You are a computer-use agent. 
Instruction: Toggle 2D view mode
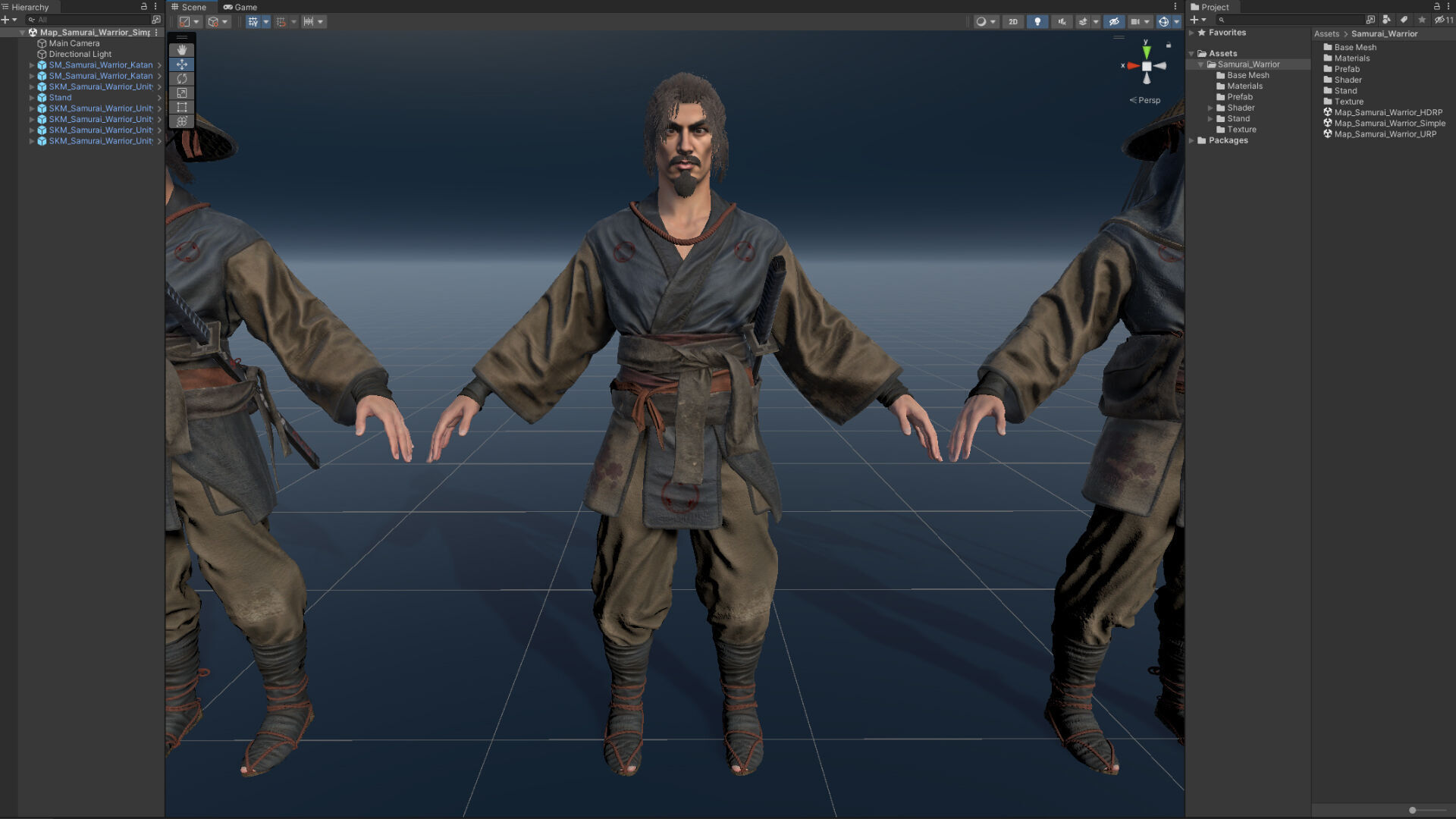[x=1013, y=22]
